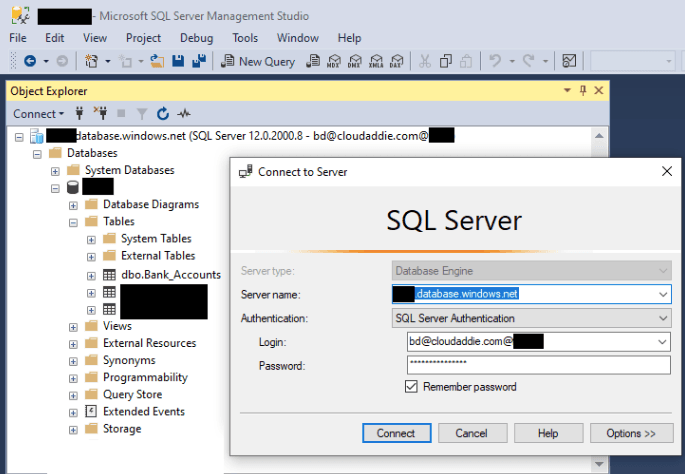Click the Options >> button
Image resolution: width=685 pixels, height=474 pixels.
click(x=631, y=433)
